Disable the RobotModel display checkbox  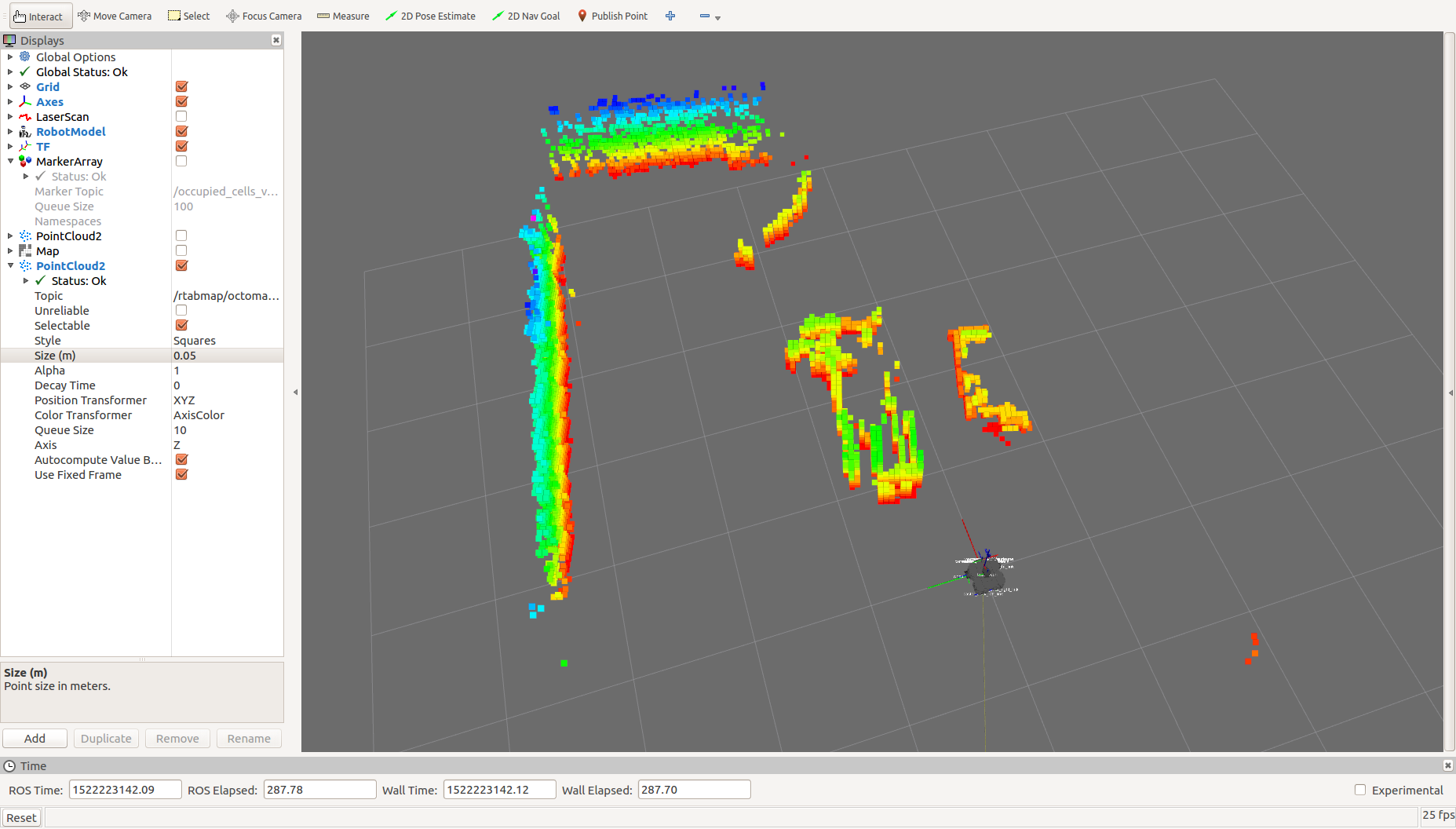[x=181, y=132]
